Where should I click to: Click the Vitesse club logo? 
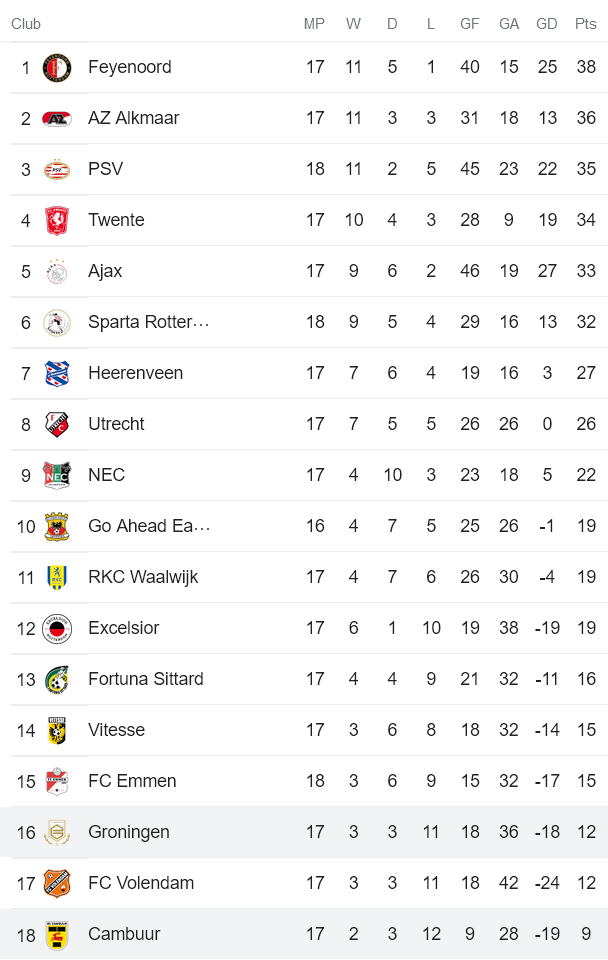(x=57, y=730)
